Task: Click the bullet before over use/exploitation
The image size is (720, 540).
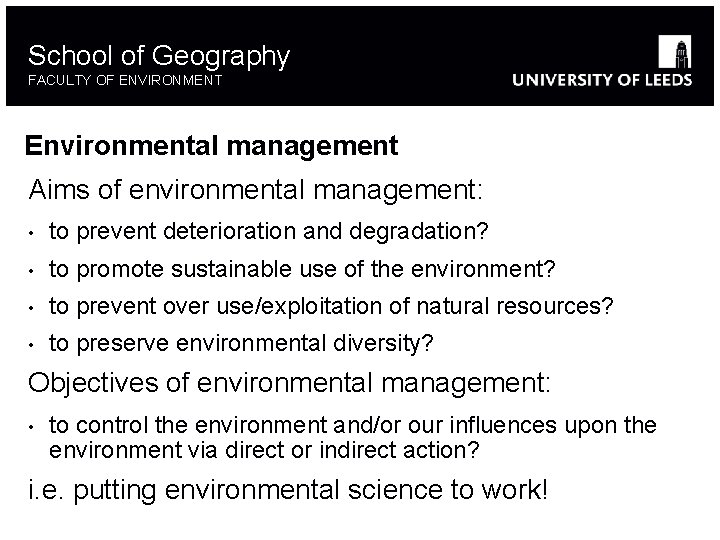Action: click(x=31, y=308)
